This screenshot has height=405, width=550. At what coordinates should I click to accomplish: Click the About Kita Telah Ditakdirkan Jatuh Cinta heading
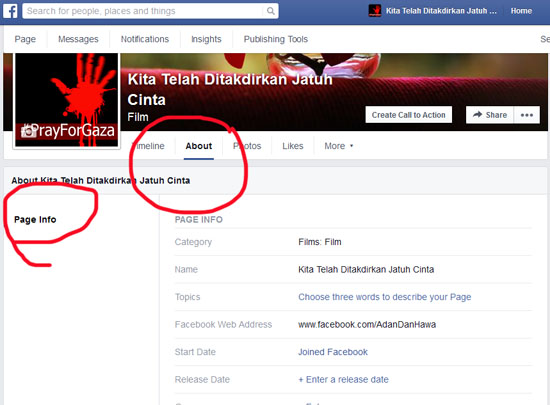click(101, 180)
